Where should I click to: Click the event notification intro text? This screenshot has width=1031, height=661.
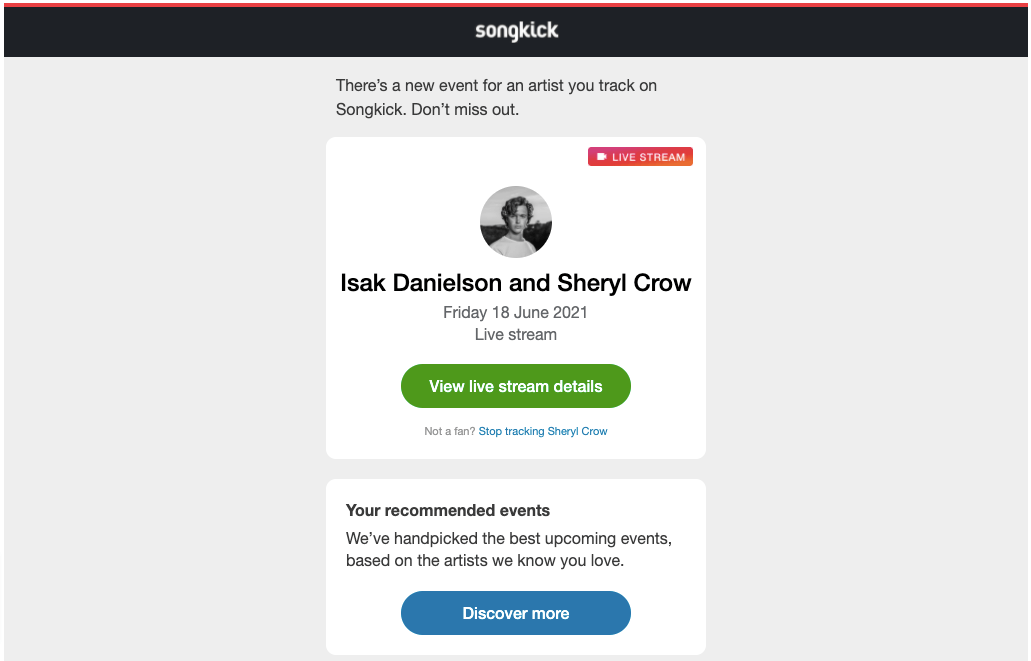(496, 97)
